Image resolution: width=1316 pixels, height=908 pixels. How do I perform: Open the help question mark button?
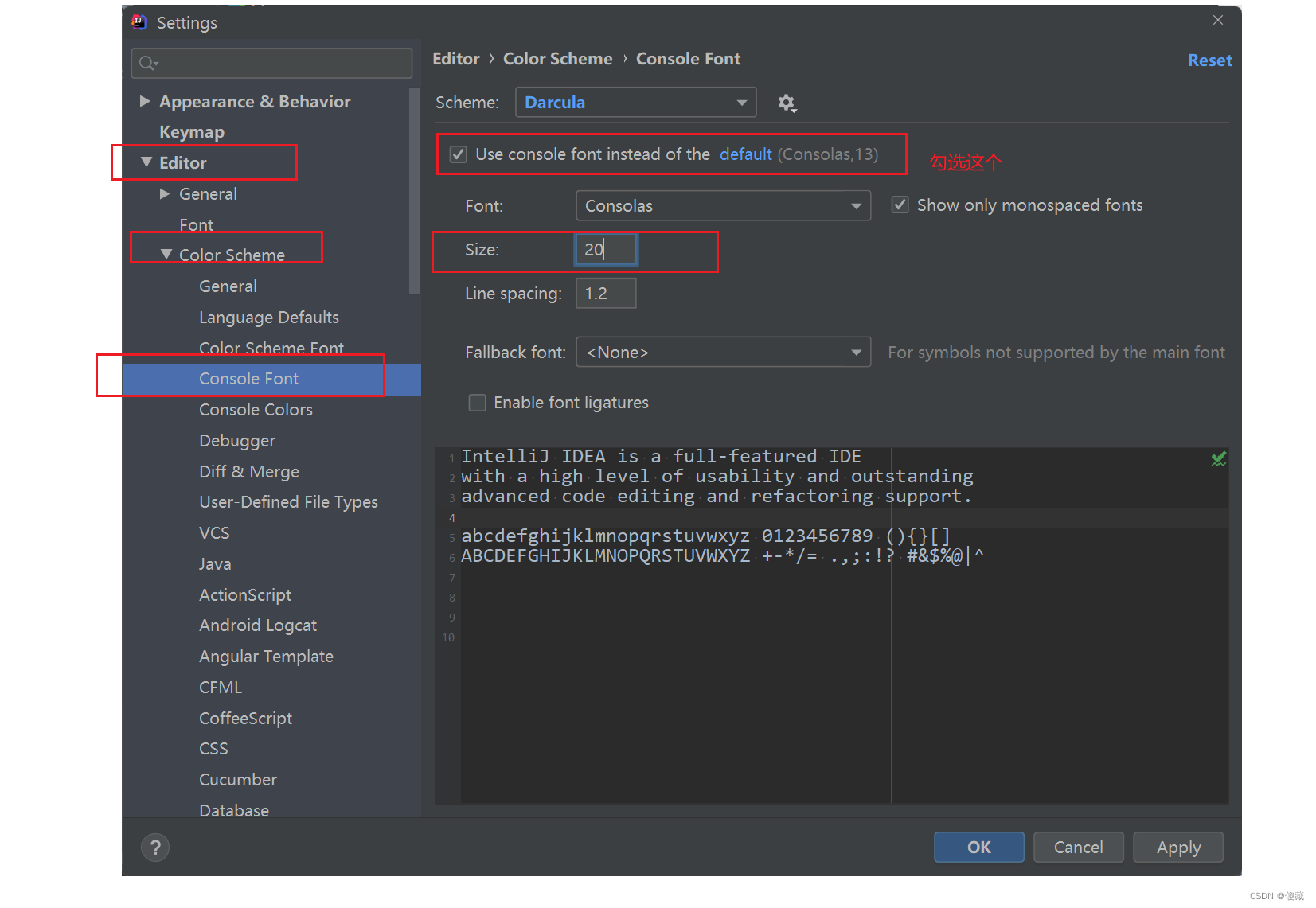pos(155,848)
